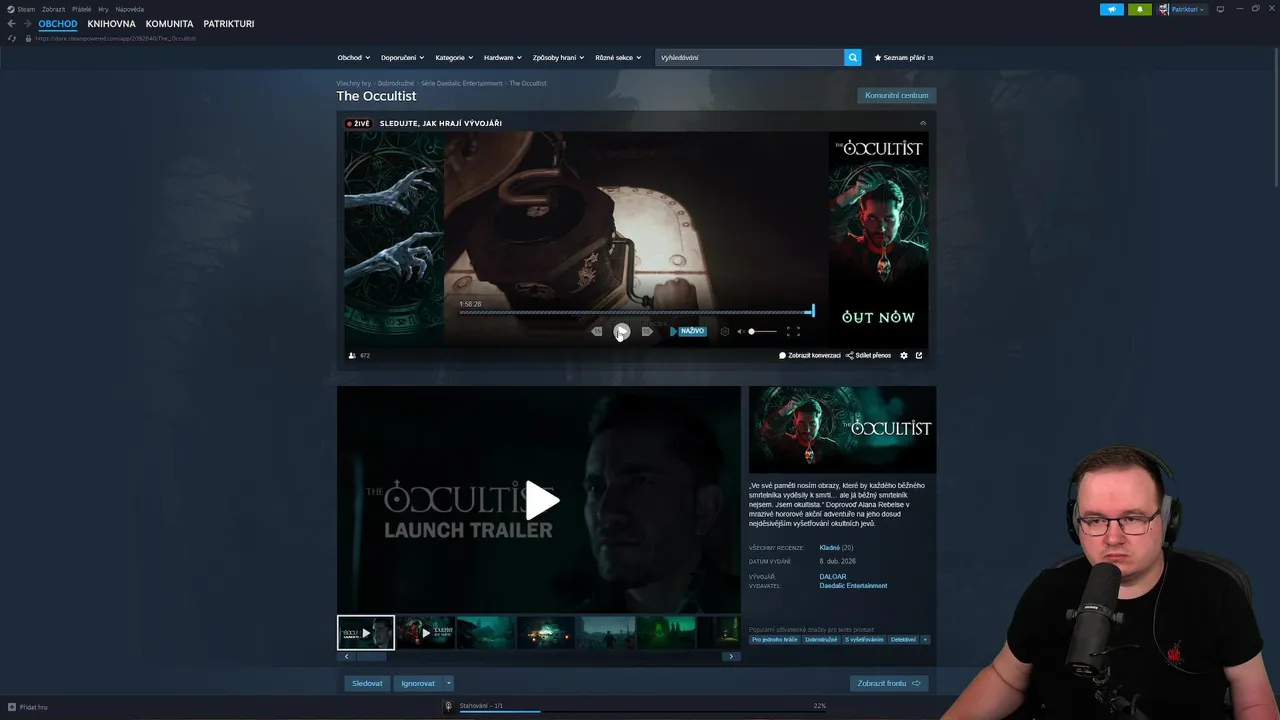Play the developer live stream
Viewport: 1280px width, 720px height.
click(621, 331)
